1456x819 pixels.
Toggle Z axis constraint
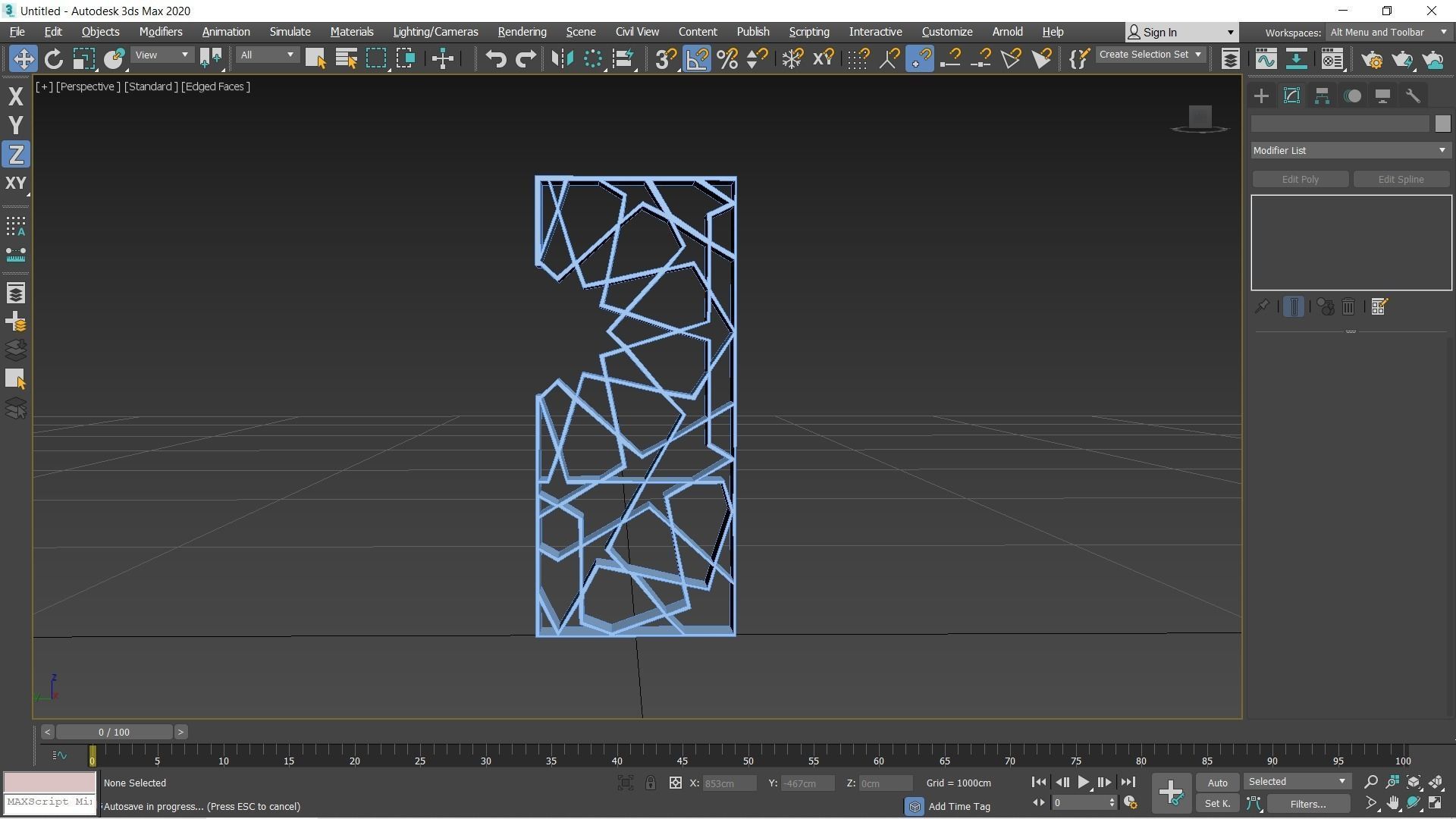(15, 154)
